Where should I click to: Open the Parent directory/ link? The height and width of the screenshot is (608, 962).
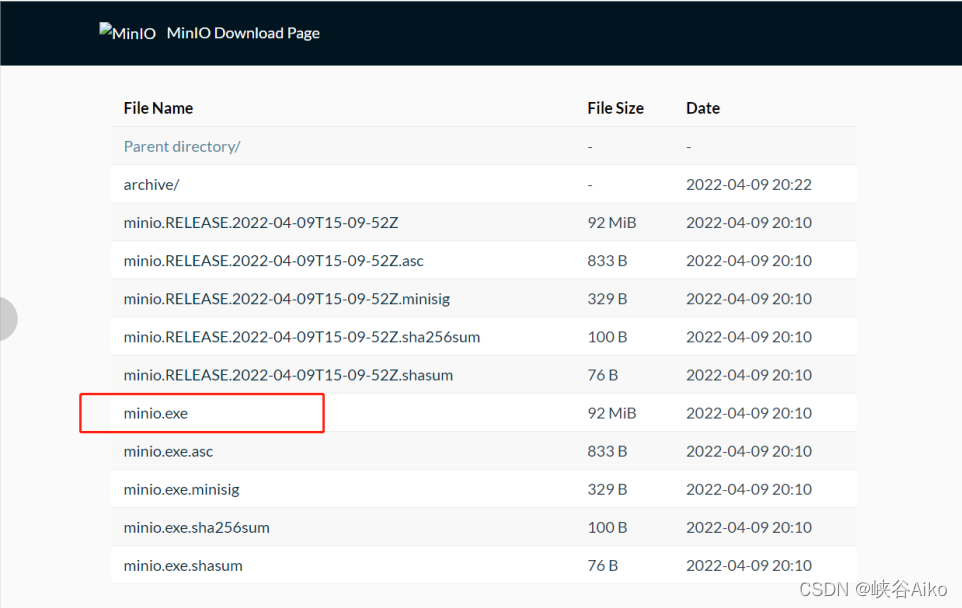[x=182, y=147]
